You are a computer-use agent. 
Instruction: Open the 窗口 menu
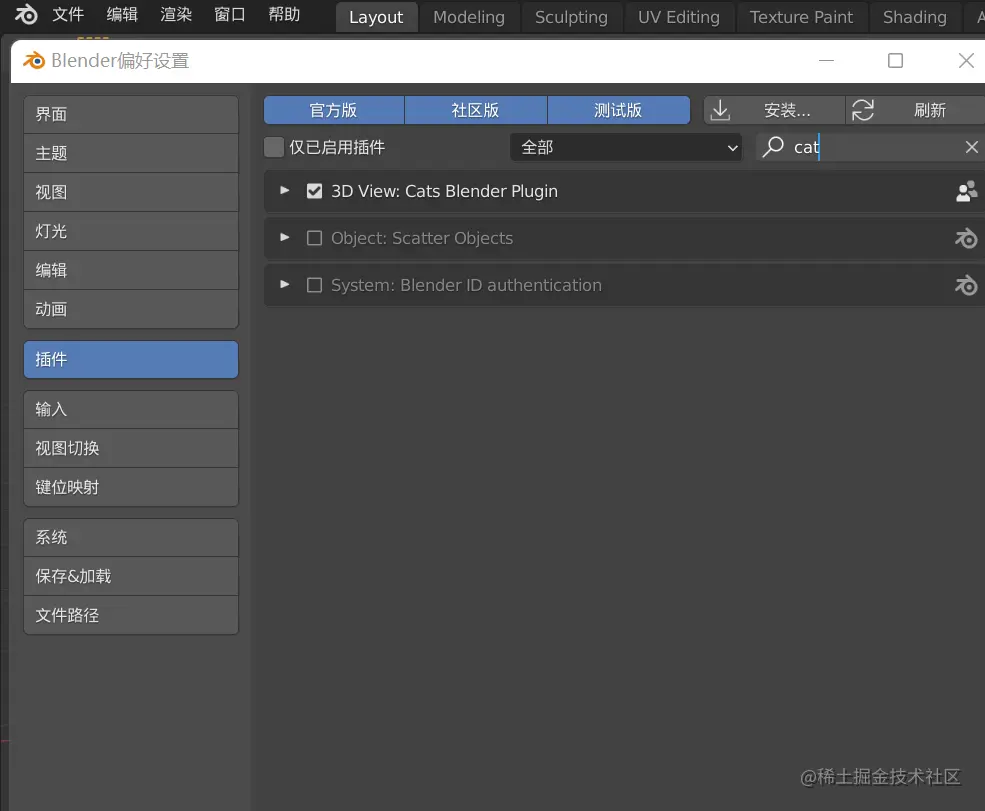click(x=230, y=14)
